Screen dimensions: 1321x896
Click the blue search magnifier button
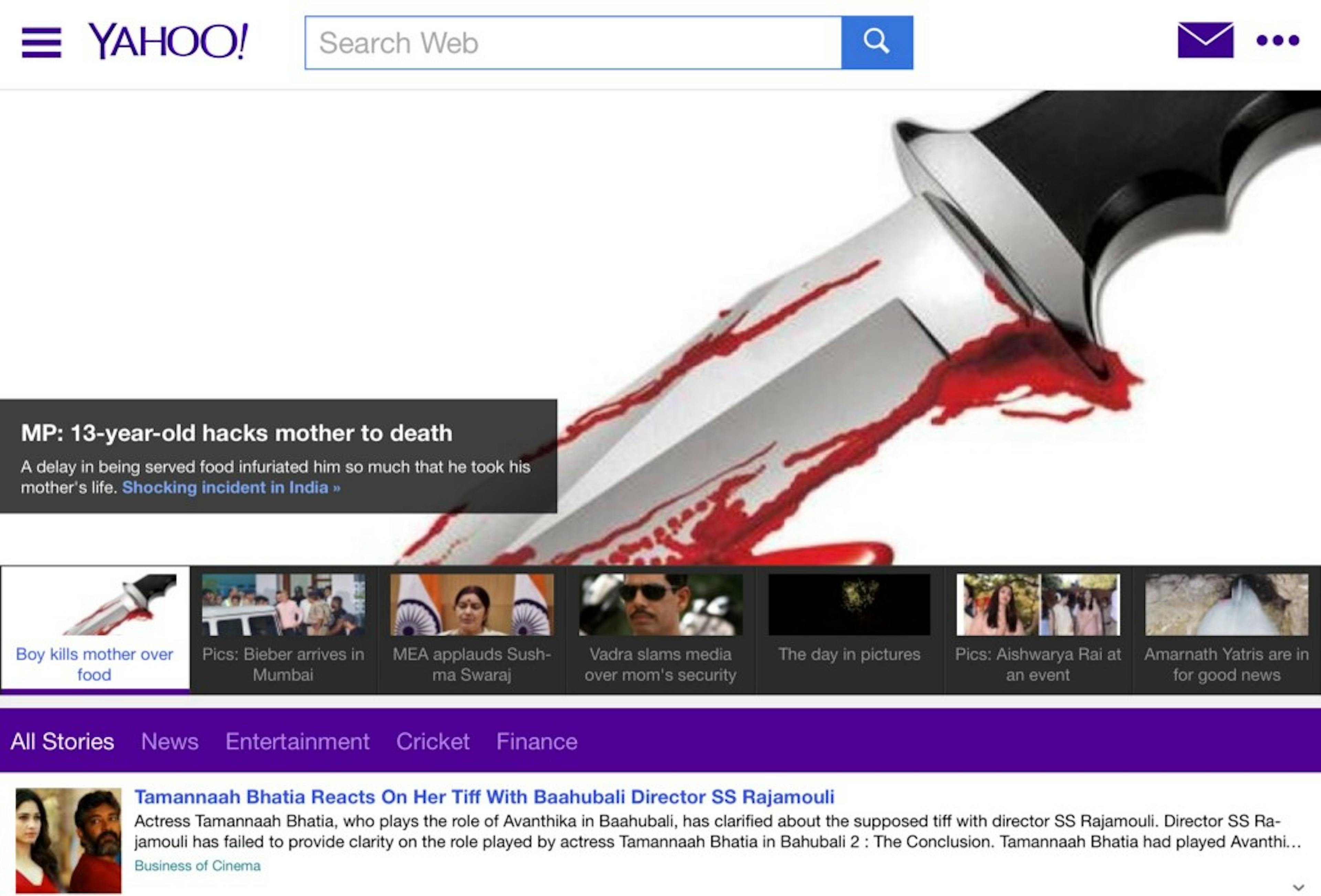[877, 43]
